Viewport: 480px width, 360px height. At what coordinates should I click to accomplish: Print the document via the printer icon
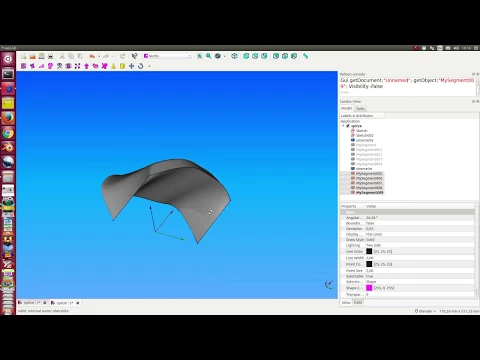pos(50,56)
